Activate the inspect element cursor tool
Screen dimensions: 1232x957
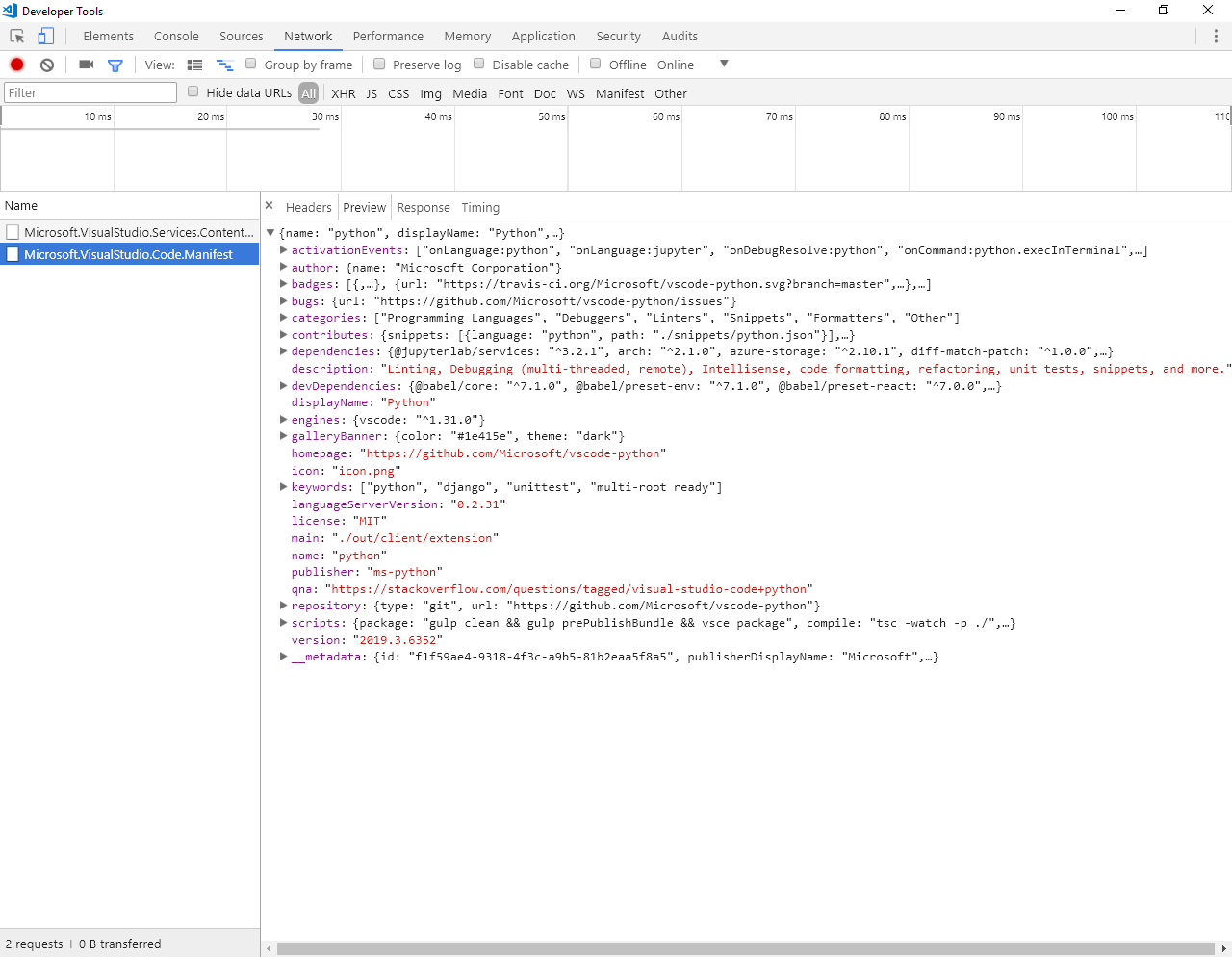[x=15, y=35]
